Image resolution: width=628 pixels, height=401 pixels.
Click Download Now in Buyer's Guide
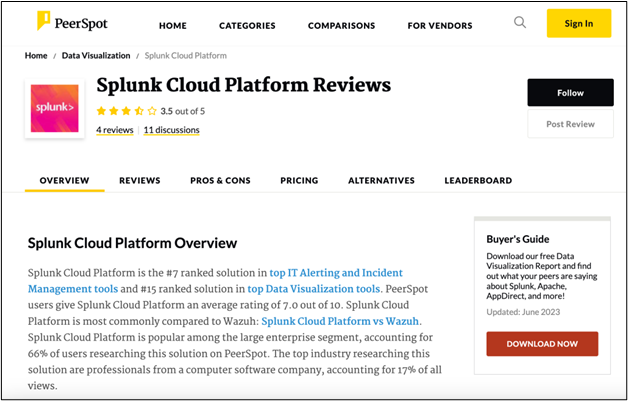(x=542, y=344)
